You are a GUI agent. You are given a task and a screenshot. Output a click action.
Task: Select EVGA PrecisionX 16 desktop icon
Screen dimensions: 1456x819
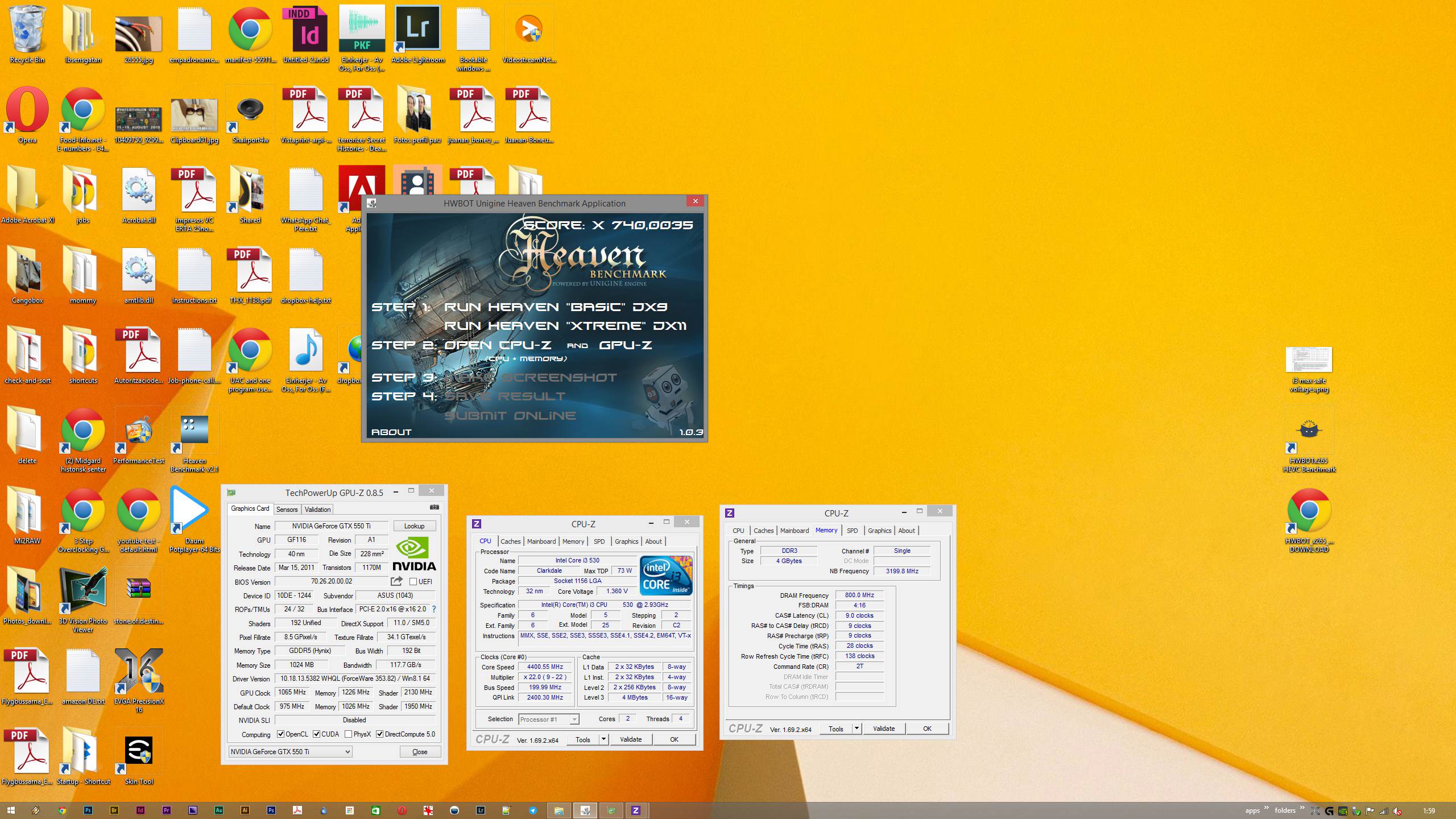[x=139, y=680]
